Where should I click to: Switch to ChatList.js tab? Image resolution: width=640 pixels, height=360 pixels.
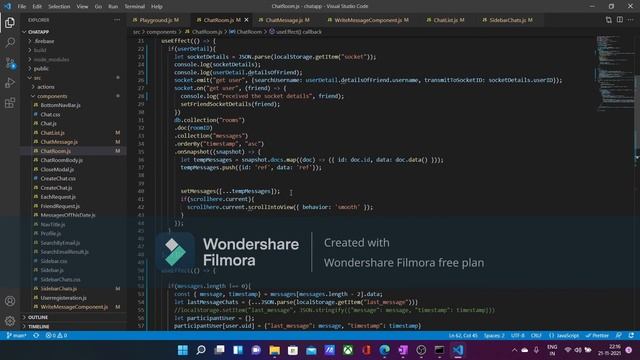coord(449,20)
